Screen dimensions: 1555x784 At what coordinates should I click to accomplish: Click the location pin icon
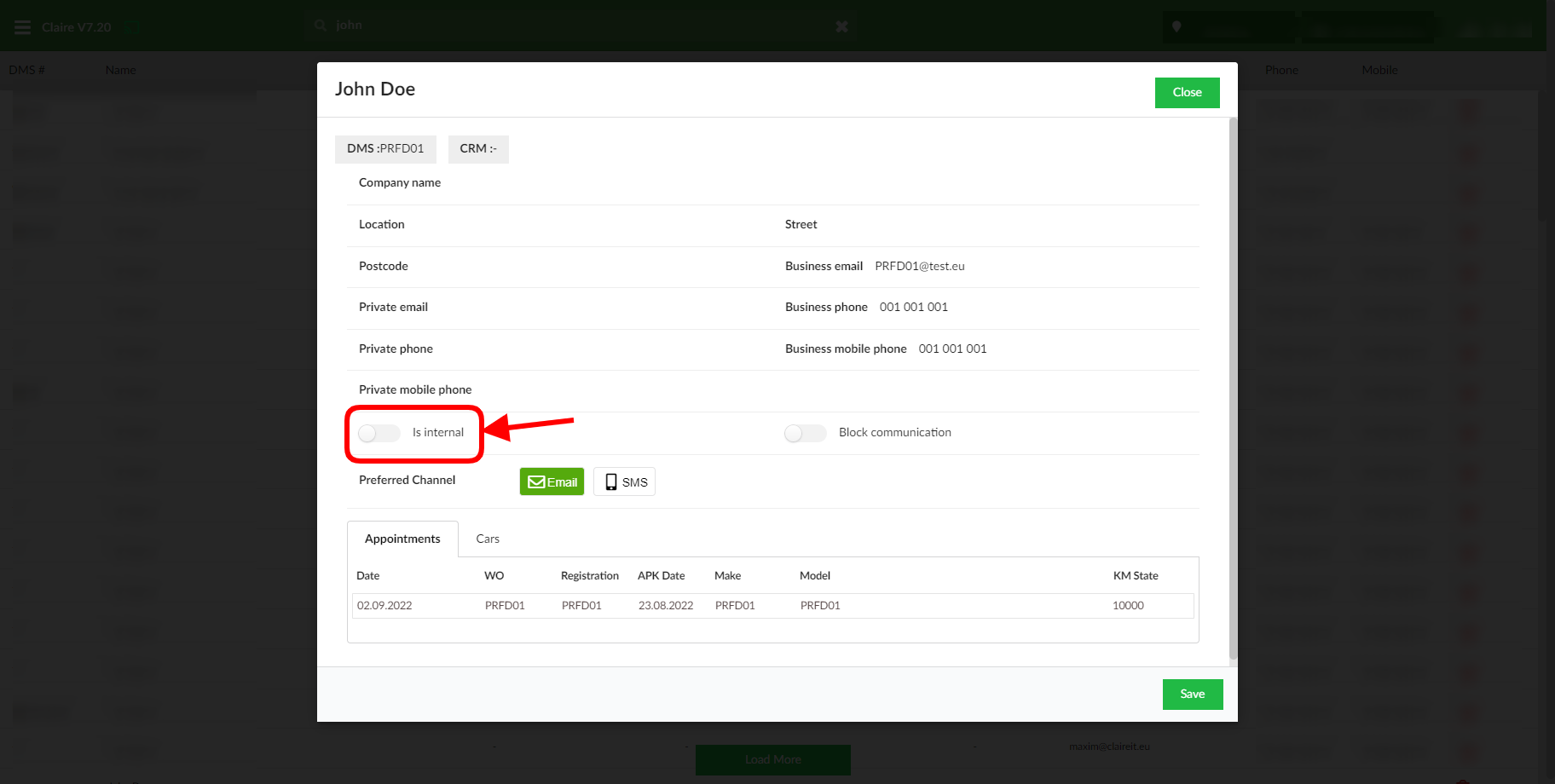pyautogui.click(x=1176, y=26)
